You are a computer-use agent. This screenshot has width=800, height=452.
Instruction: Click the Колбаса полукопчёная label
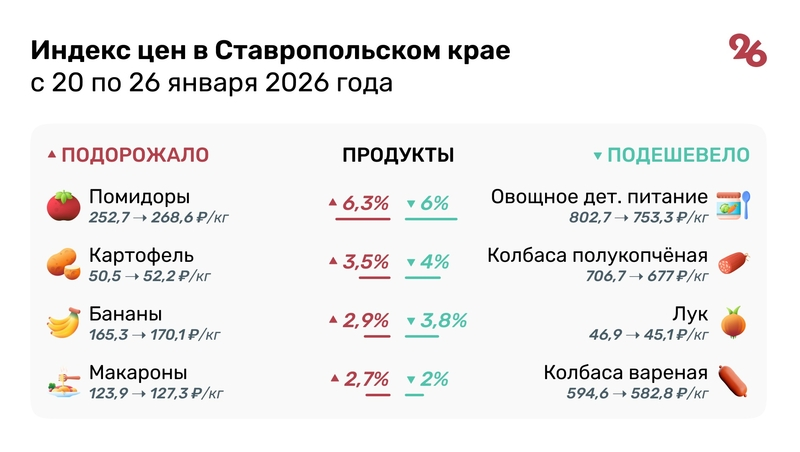597,255
